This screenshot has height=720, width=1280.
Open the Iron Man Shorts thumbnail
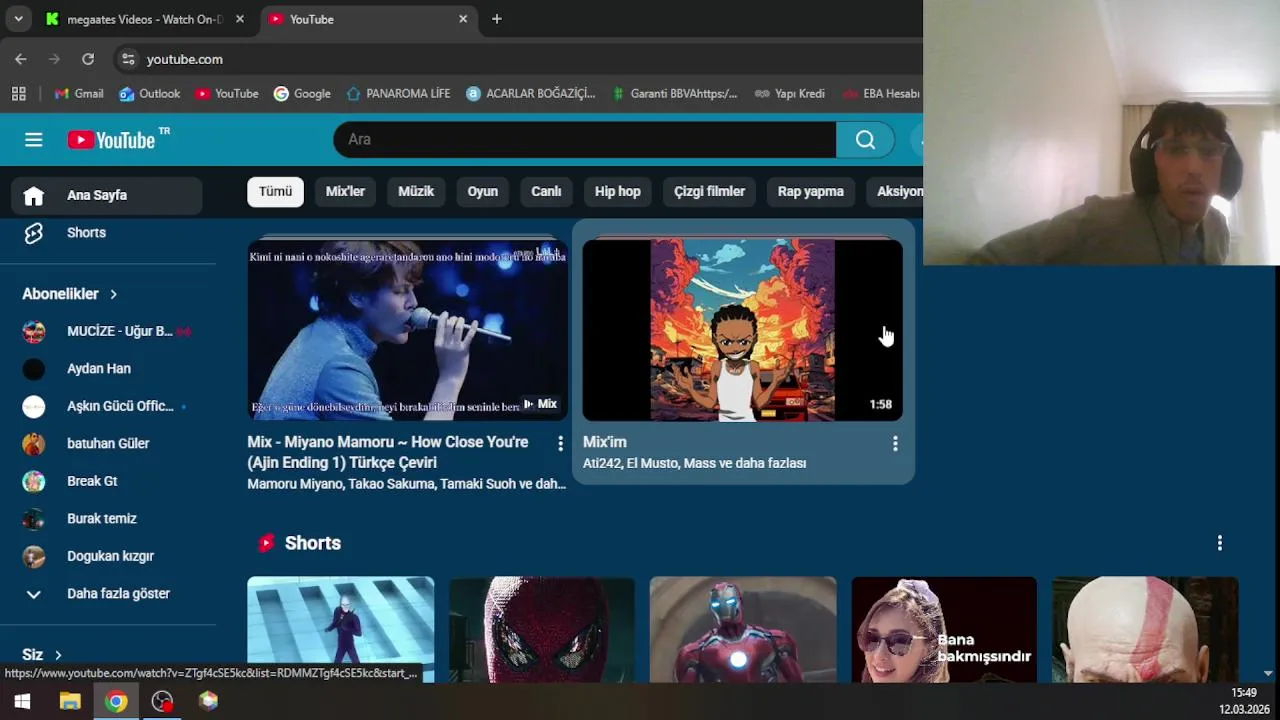coord(743,630)
